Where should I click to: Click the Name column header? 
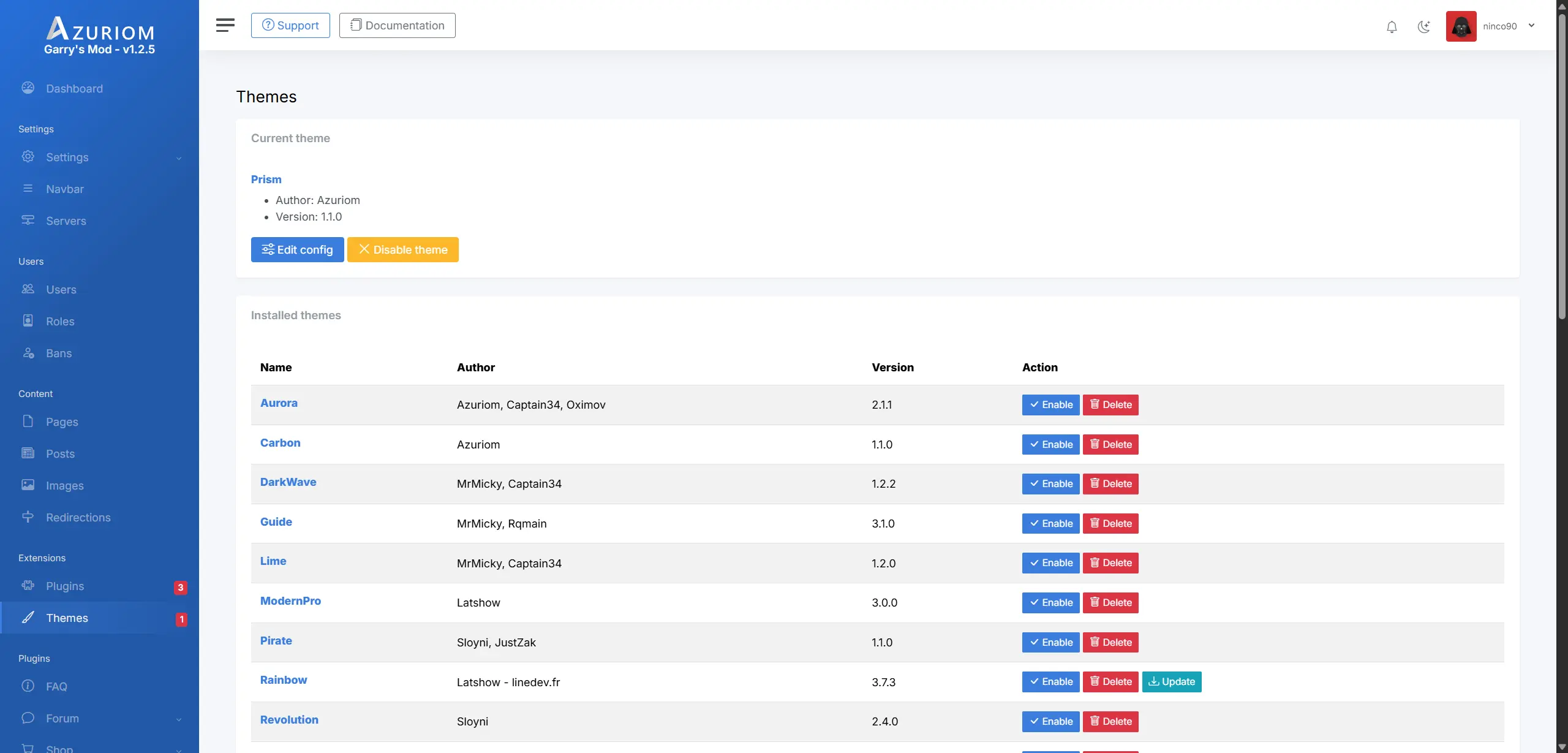[276, 367]
